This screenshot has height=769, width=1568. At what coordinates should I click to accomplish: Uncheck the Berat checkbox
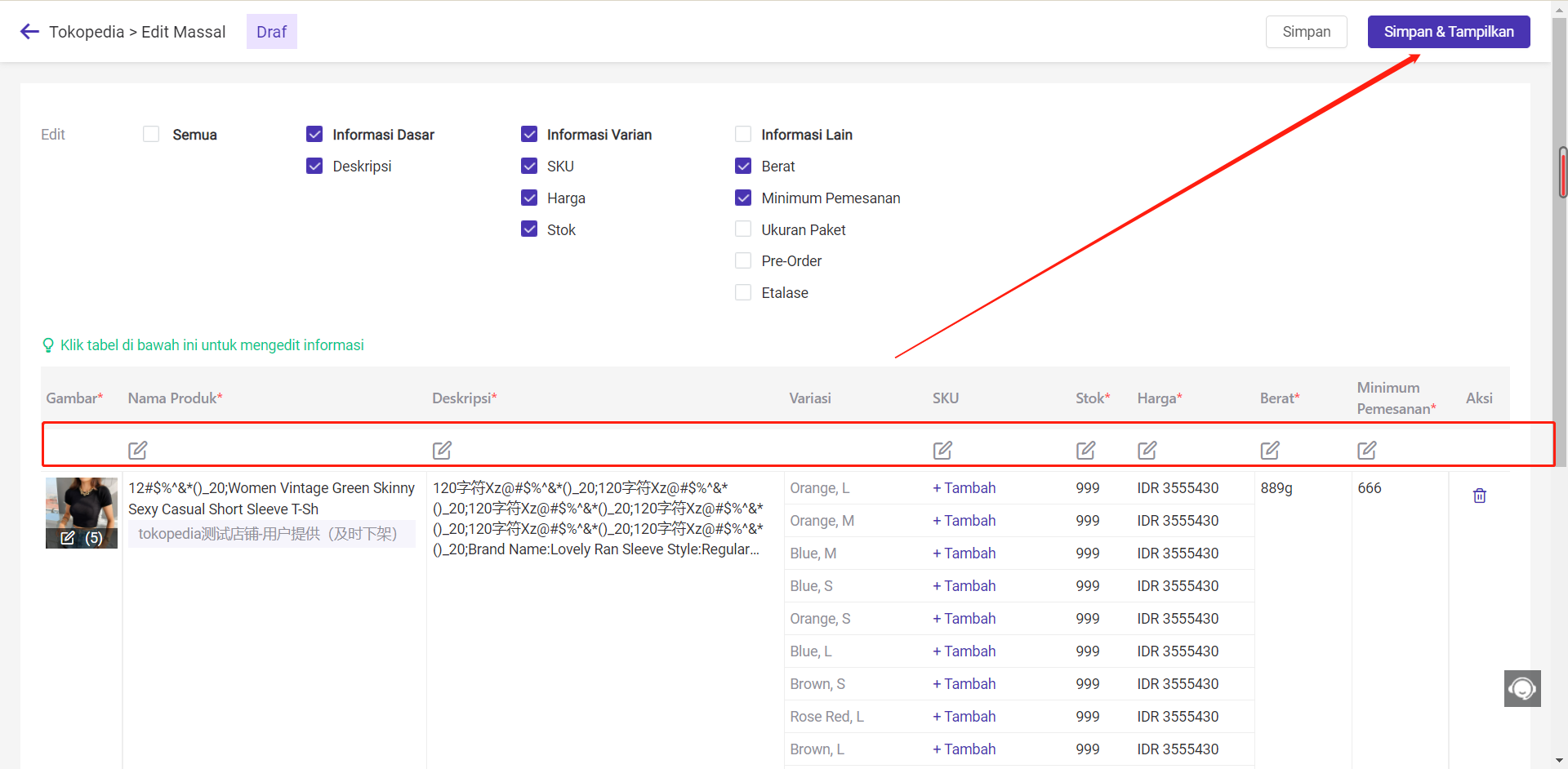tap(743, 166)
